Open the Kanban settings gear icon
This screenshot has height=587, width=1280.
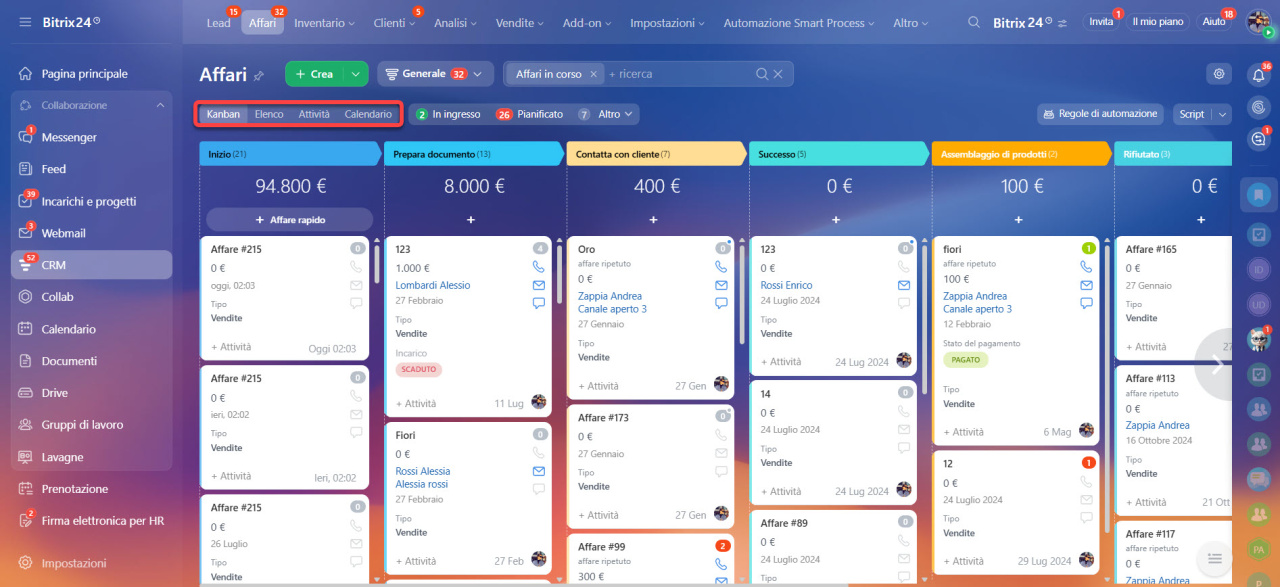(x=1218, y=74)
